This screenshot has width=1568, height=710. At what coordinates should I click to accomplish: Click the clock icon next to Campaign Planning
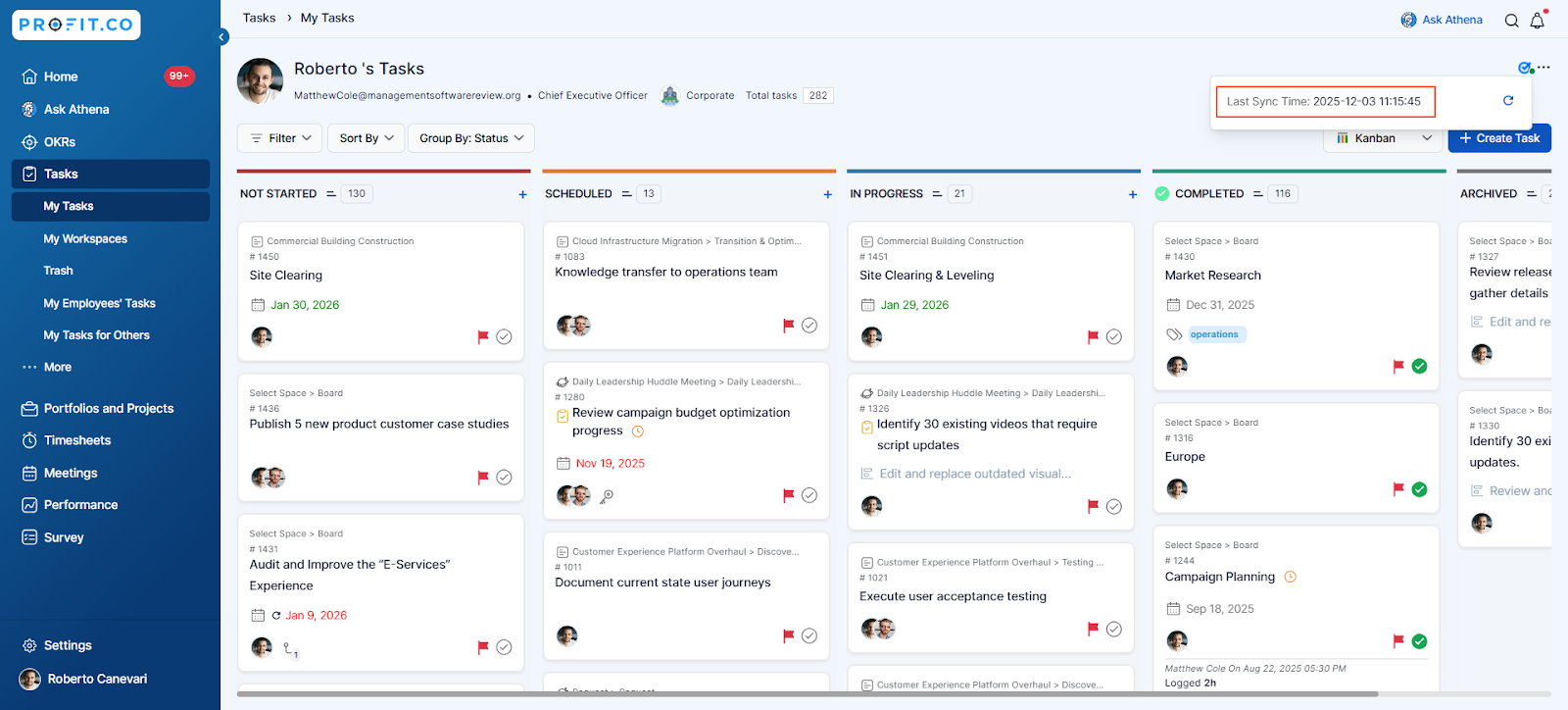pyautogui.click(x=1291, y=577)
